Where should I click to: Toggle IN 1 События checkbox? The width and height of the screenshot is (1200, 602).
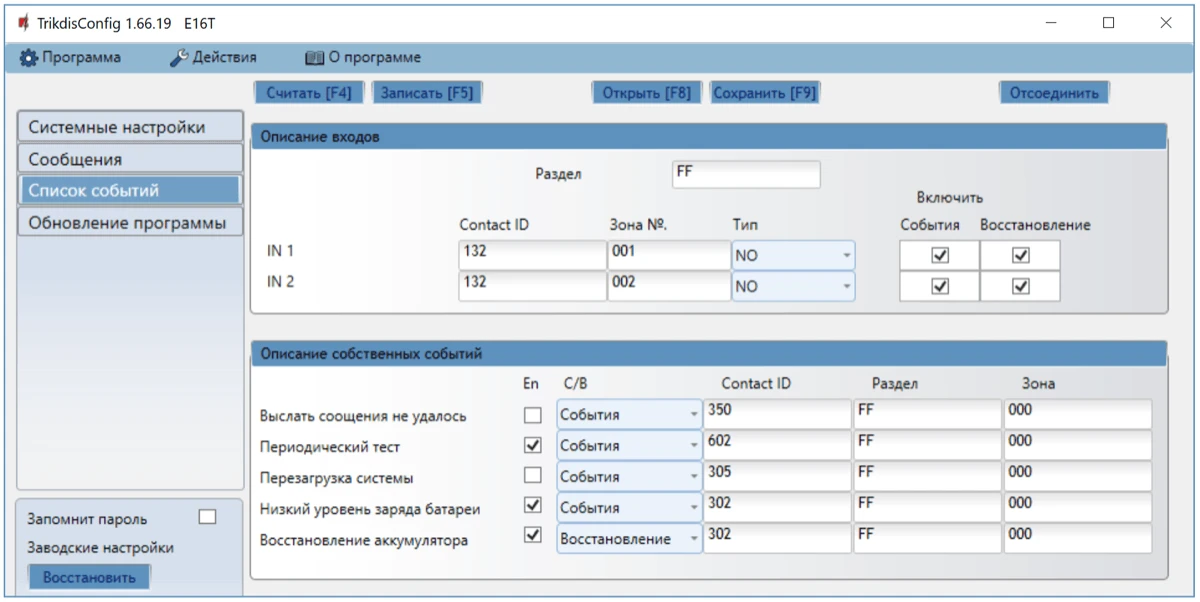click(939, 255)
